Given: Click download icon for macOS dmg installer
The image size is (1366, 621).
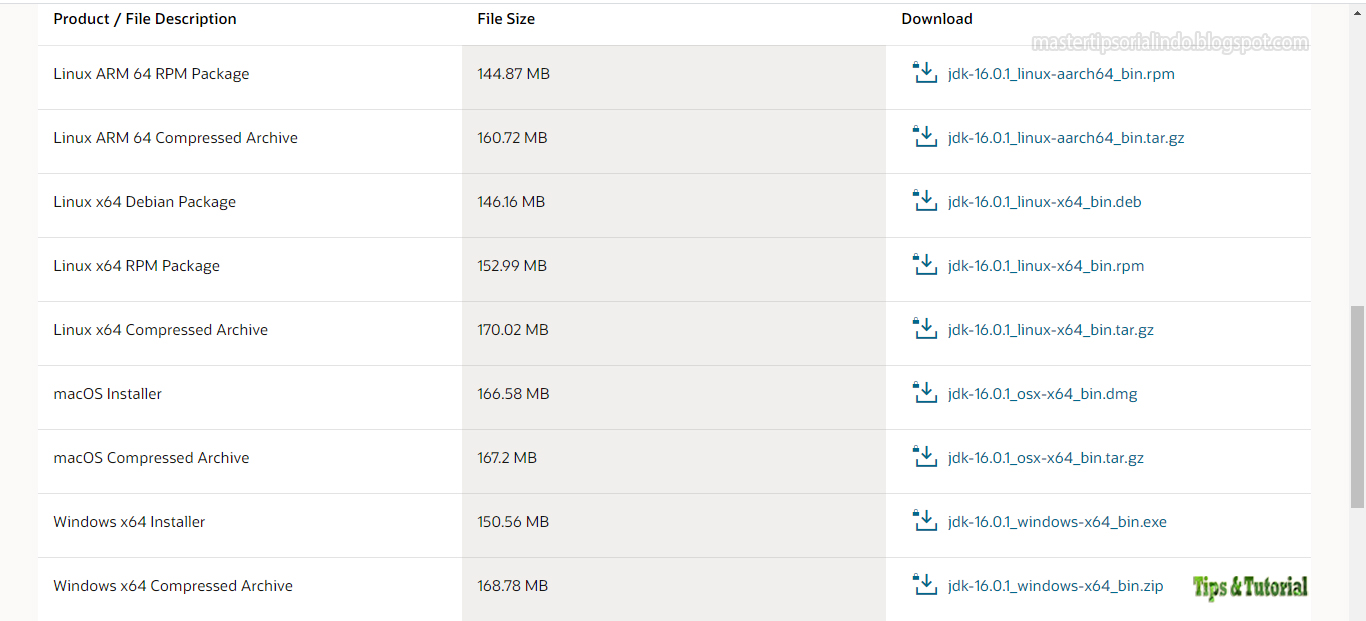Looking at the screenshot, I should (x=925, y=393).
